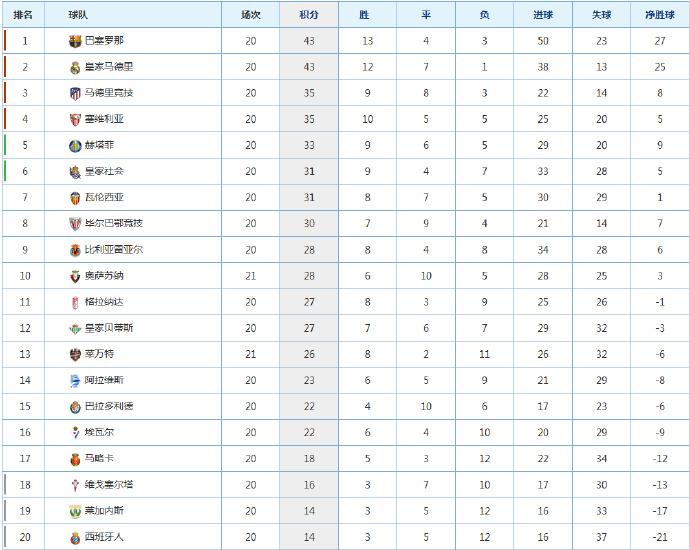Viewport: 690px width, 550px height.
Task: Select the 排名 ranking column header
Action: tap(24, 15)
